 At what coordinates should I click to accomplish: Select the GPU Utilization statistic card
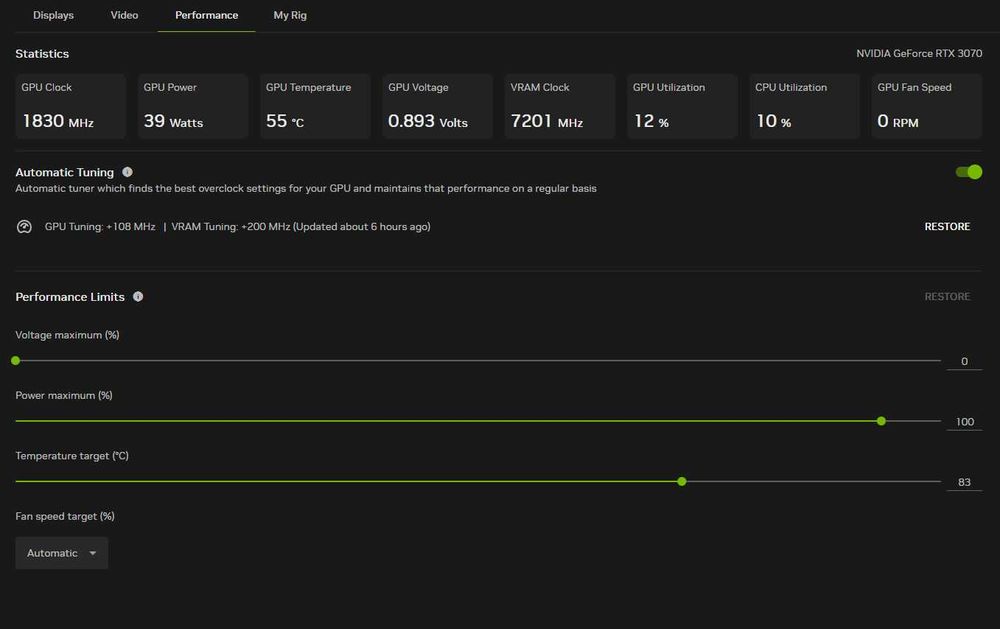682,106
